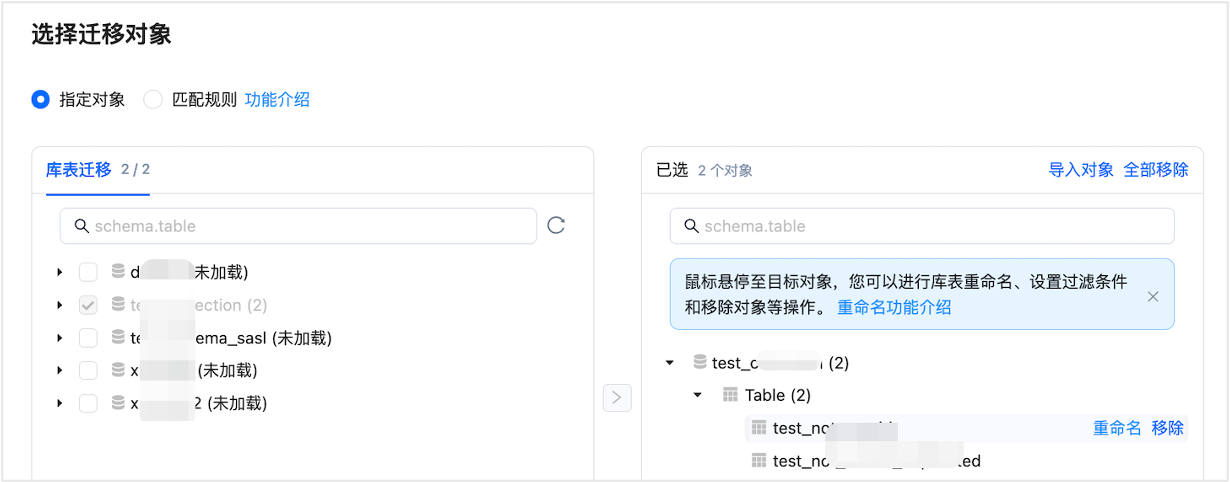Click the refresh icon beside left search box
The width and height of the screenshot is (1230, 482).
pos(556,226)
